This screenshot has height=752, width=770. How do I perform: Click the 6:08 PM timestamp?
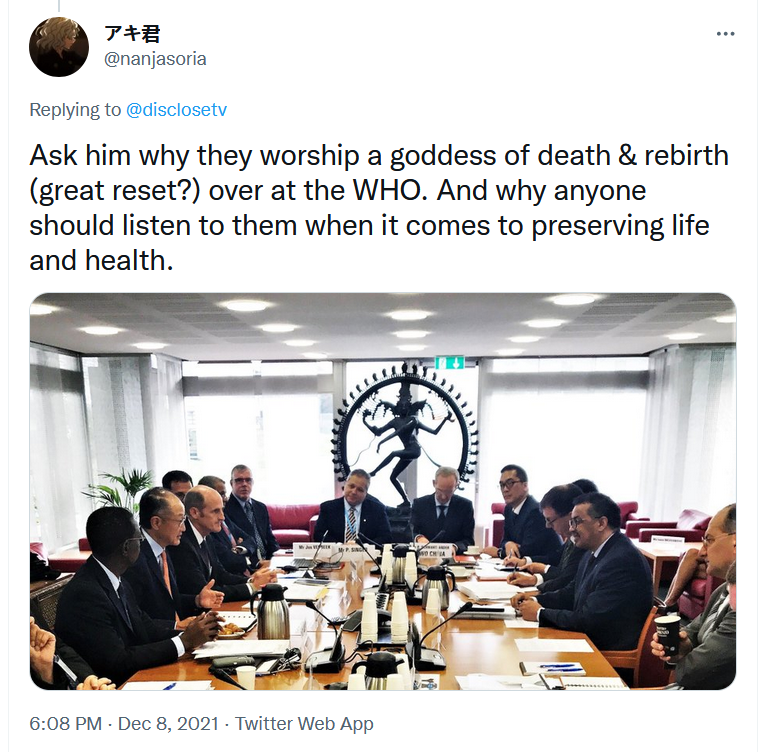(65, 724)
